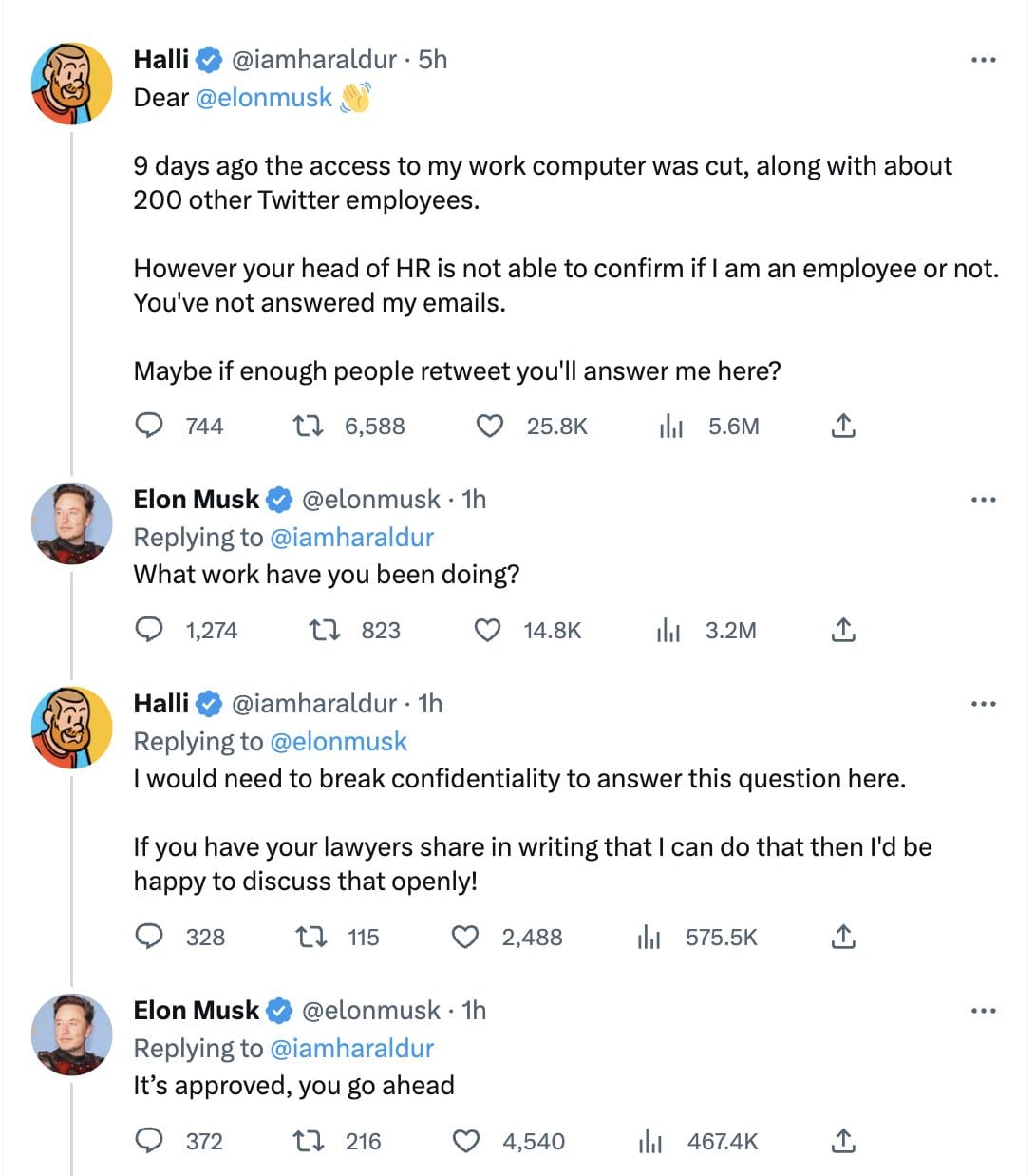Open Halli's avatar on the first tweet
1035x1176 pixels.
click(72, 84)
